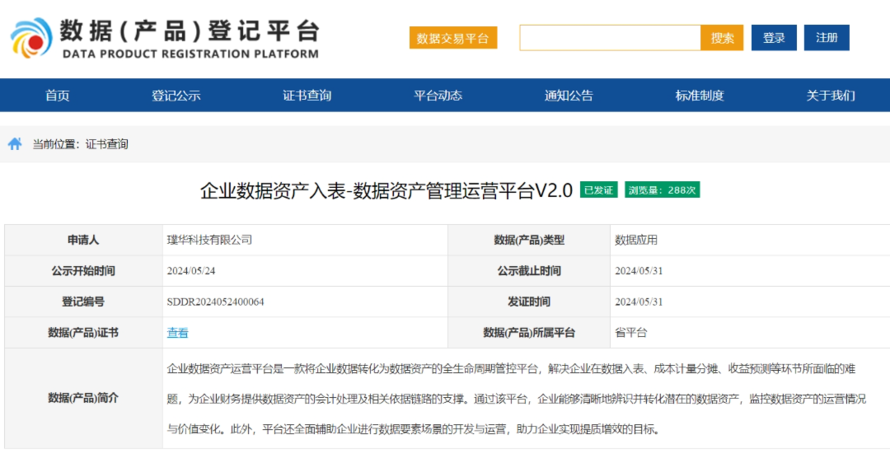Open 证书查询 navigation item
This screenshot has height=463, width=890.
point(307,95)
